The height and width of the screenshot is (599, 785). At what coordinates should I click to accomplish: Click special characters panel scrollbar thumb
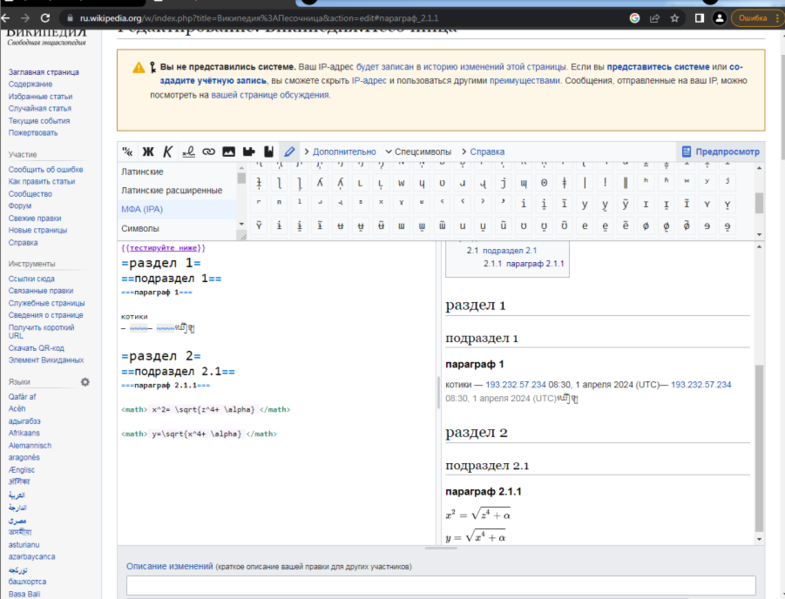coord(759,203)
